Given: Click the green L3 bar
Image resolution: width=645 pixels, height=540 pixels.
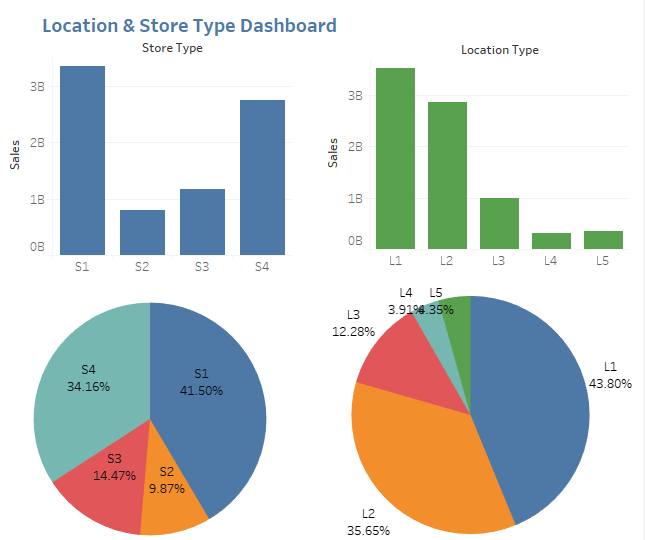Looking at the screenshot, I should tap(499, 223).
